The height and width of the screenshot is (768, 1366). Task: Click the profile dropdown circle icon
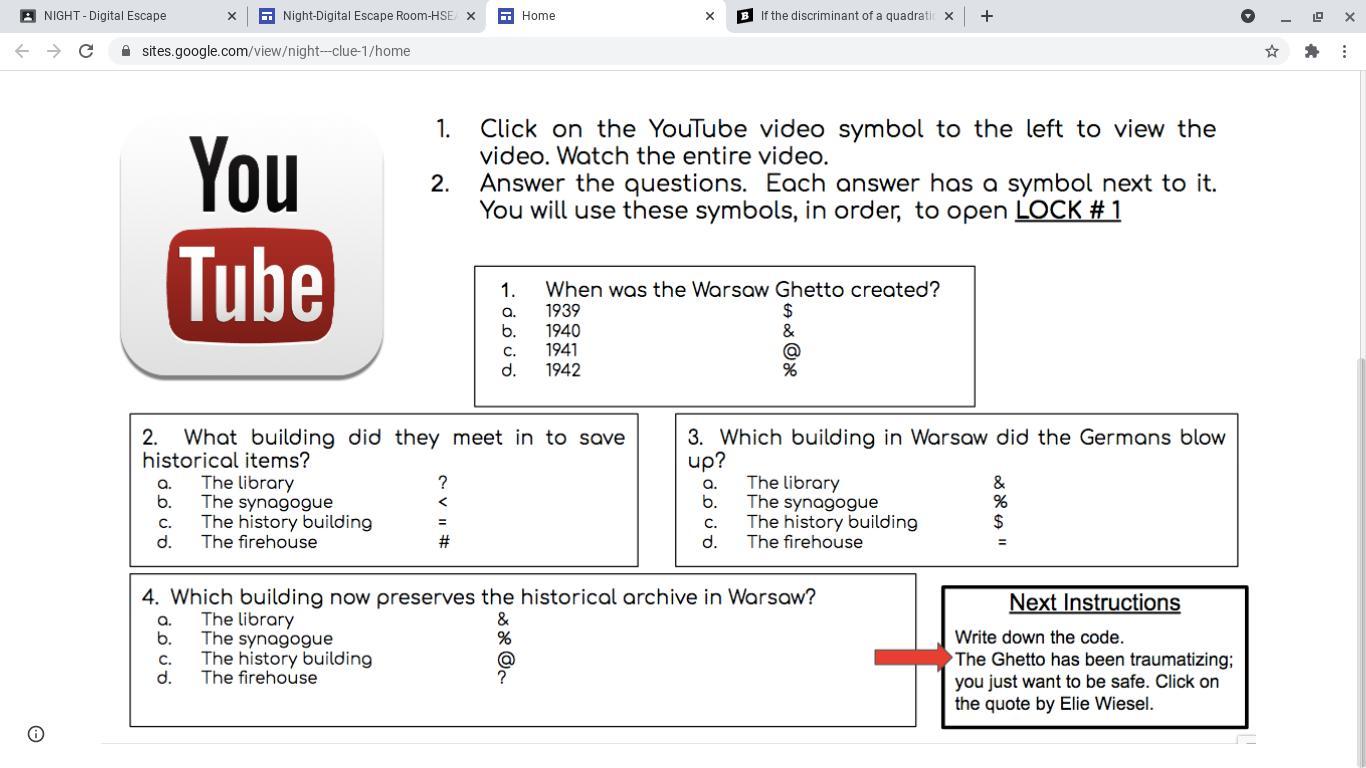(x=1248, y=16)
